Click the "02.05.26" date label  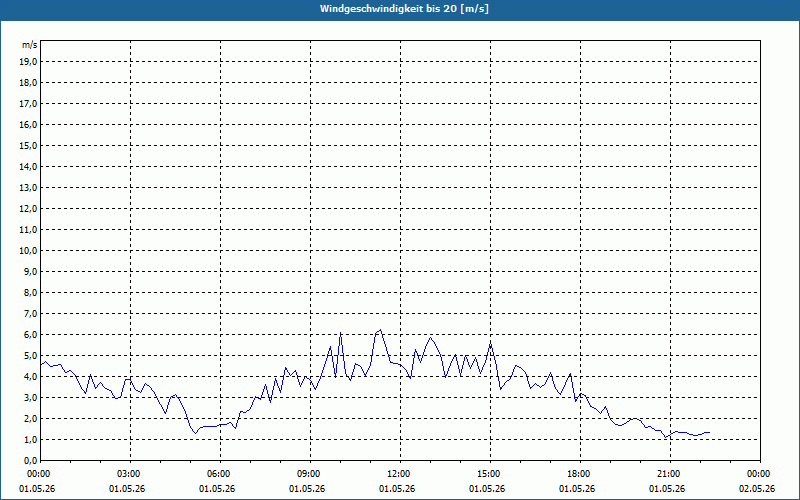757,489
